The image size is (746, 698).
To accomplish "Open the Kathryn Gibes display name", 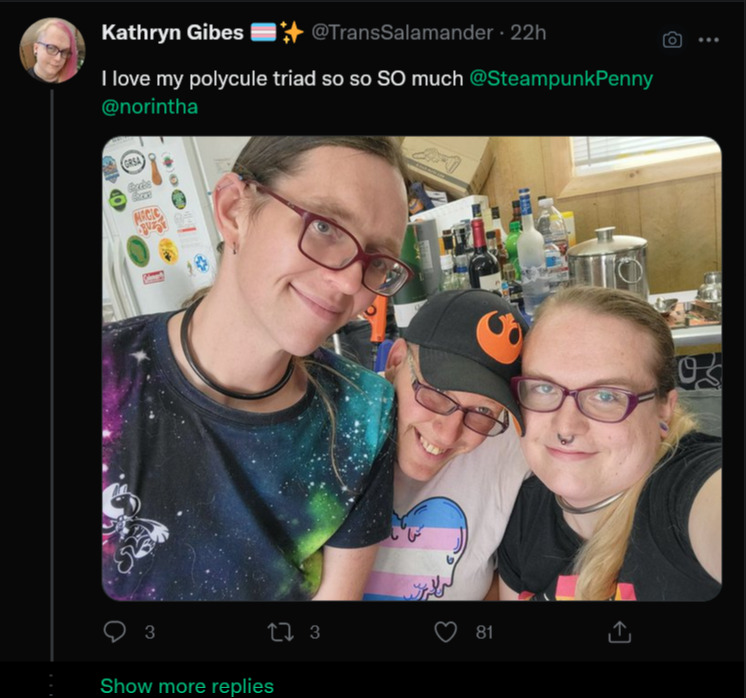I will (x=172, y=32).
